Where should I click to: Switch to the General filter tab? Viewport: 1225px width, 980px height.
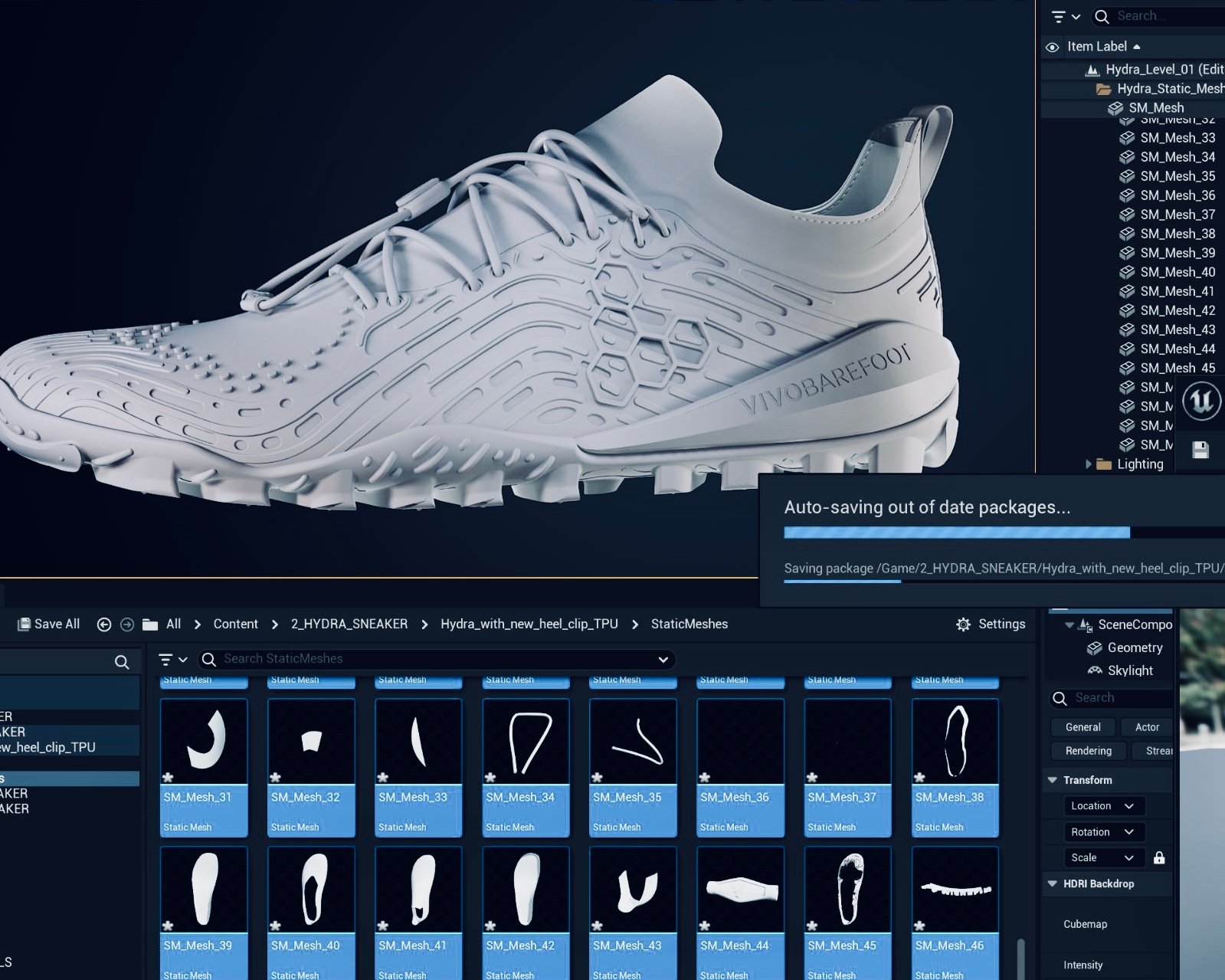(x=1083, y=727)
